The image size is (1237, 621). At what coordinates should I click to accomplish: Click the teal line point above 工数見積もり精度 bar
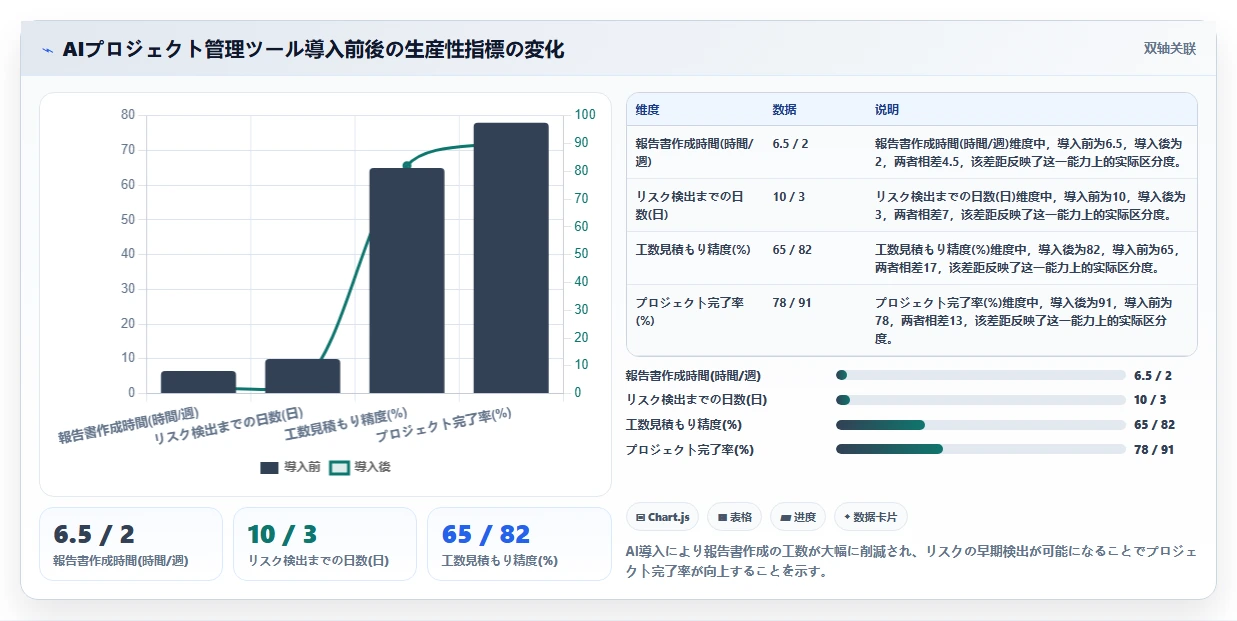[x=407, y=165]
